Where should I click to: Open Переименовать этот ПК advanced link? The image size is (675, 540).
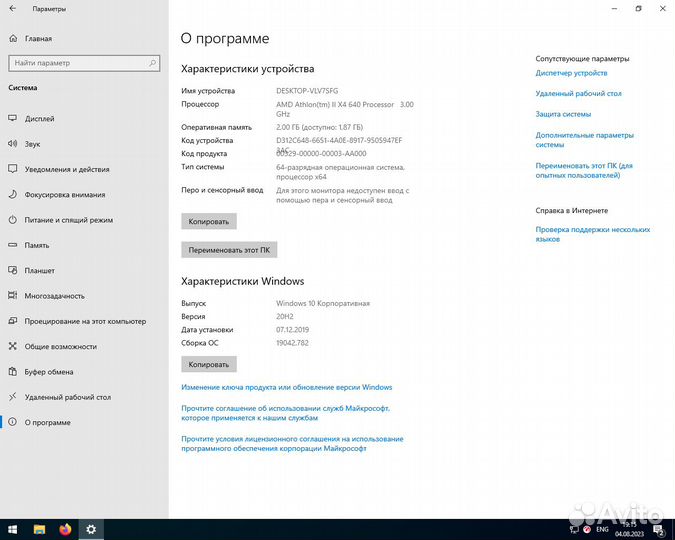click(x=584, y=171)
